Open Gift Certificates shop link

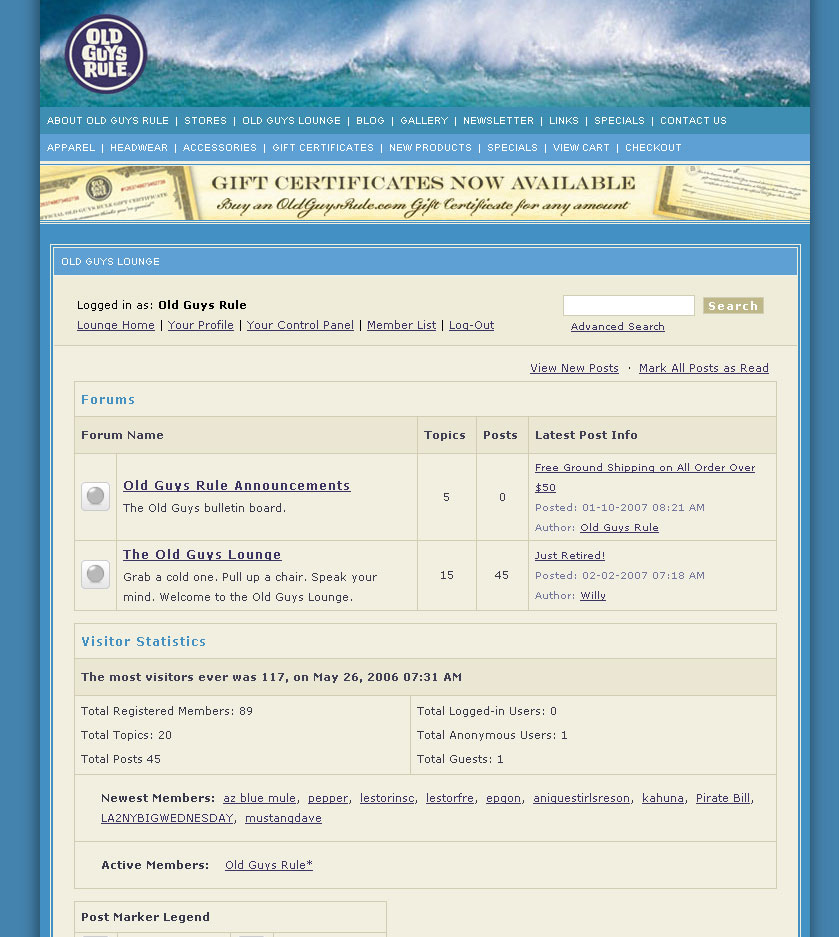click(x=323, y=148)
